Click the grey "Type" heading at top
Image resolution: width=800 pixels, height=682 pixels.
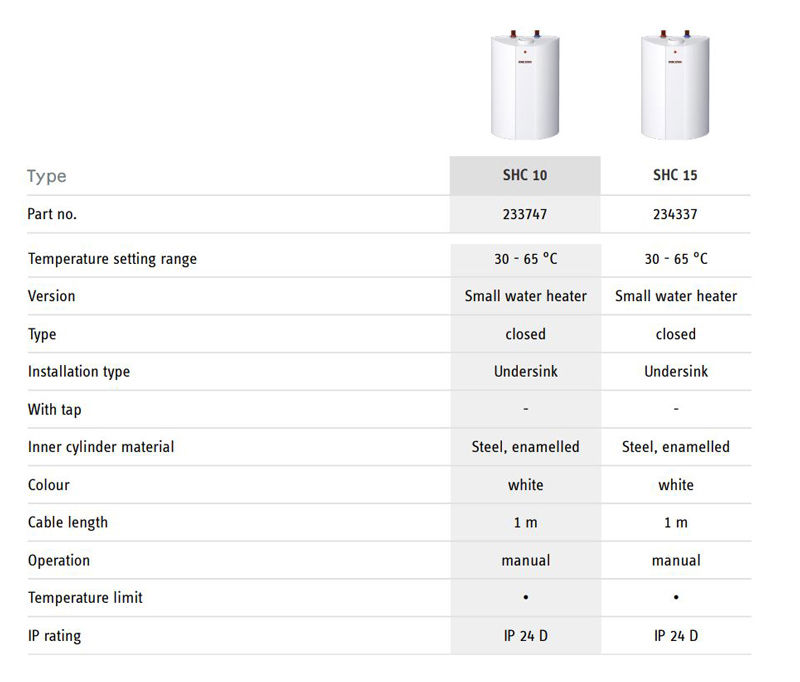click(x=47, y=176)
